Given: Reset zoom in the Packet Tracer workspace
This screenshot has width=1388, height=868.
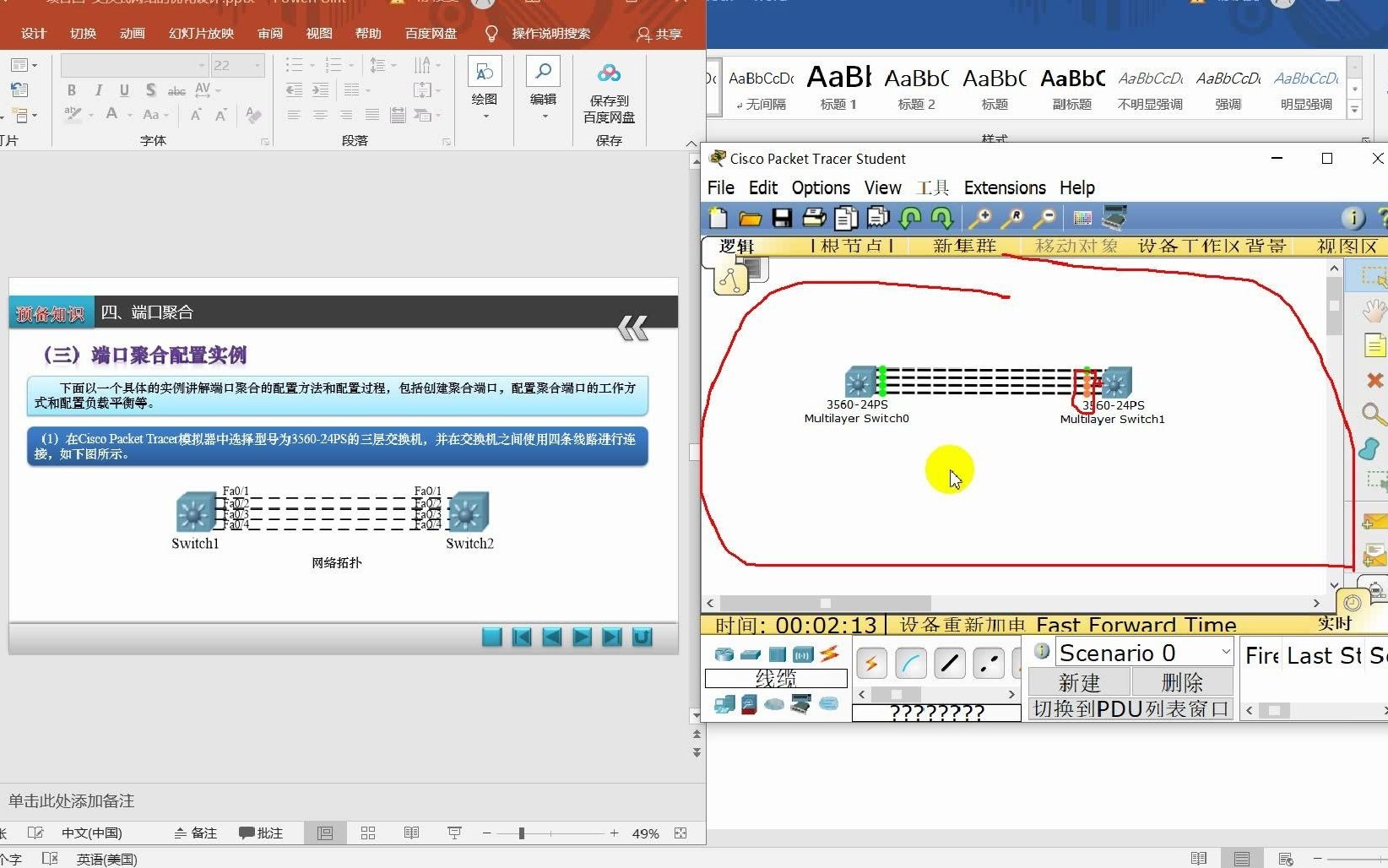Looking at the screenshot, I should pyautogui.click(x=1012, y=218).
